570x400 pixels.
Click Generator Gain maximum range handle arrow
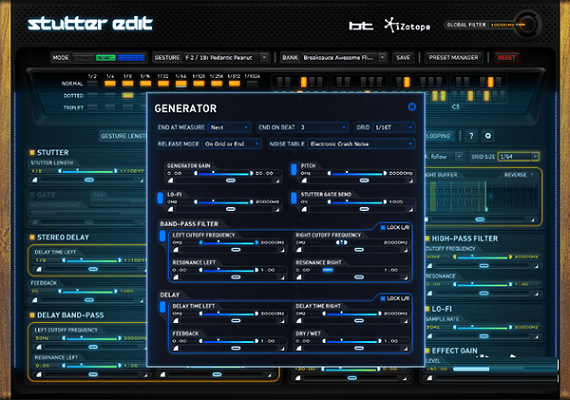pyautogui.click(x=251, y=173)
